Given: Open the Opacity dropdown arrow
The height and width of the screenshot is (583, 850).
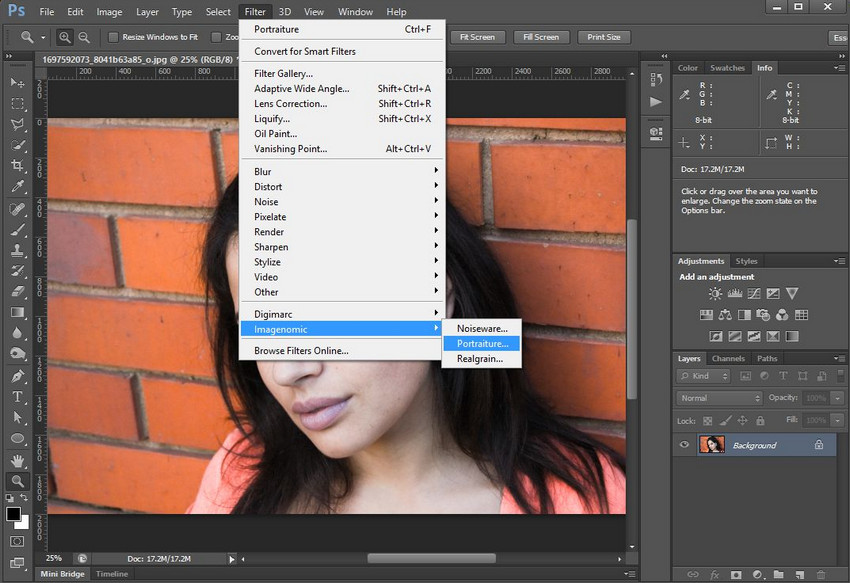Looking at the screenshot, I should (x=838, y=398).
